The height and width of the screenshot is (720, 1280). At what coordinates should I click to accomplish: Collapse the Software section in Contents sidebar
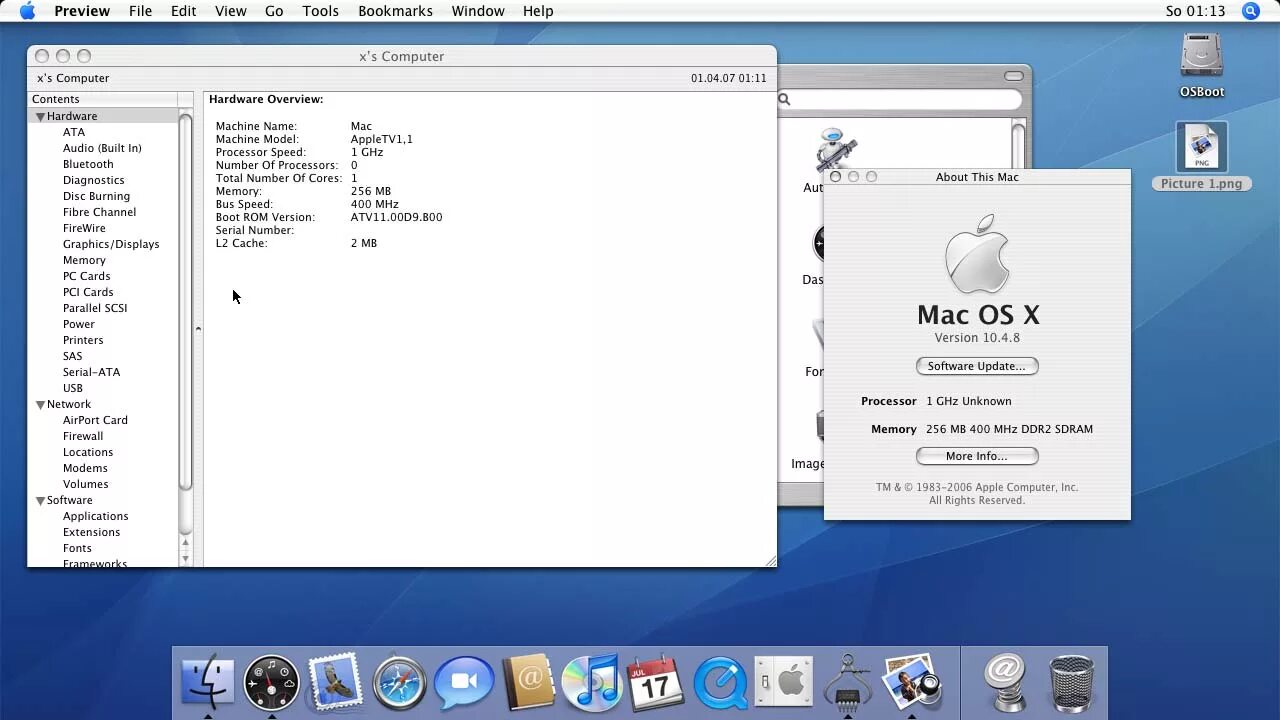pyautogui.click(x=40, y=499)
